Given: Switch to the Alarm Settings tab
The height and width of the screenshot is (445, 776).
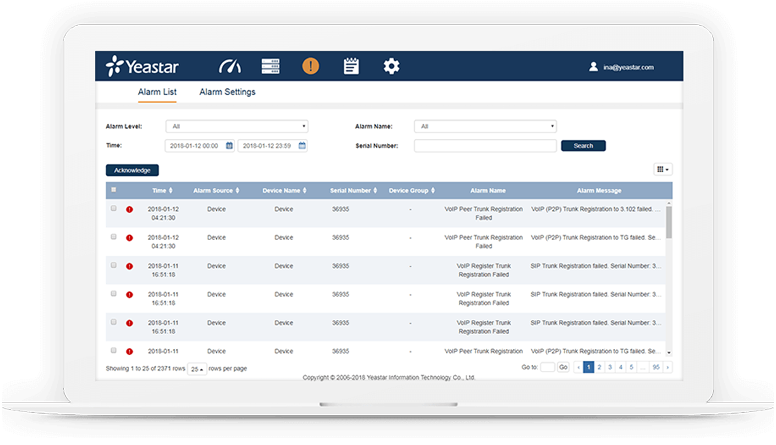Looking at the screenshot, I should (x=227, y=92).
